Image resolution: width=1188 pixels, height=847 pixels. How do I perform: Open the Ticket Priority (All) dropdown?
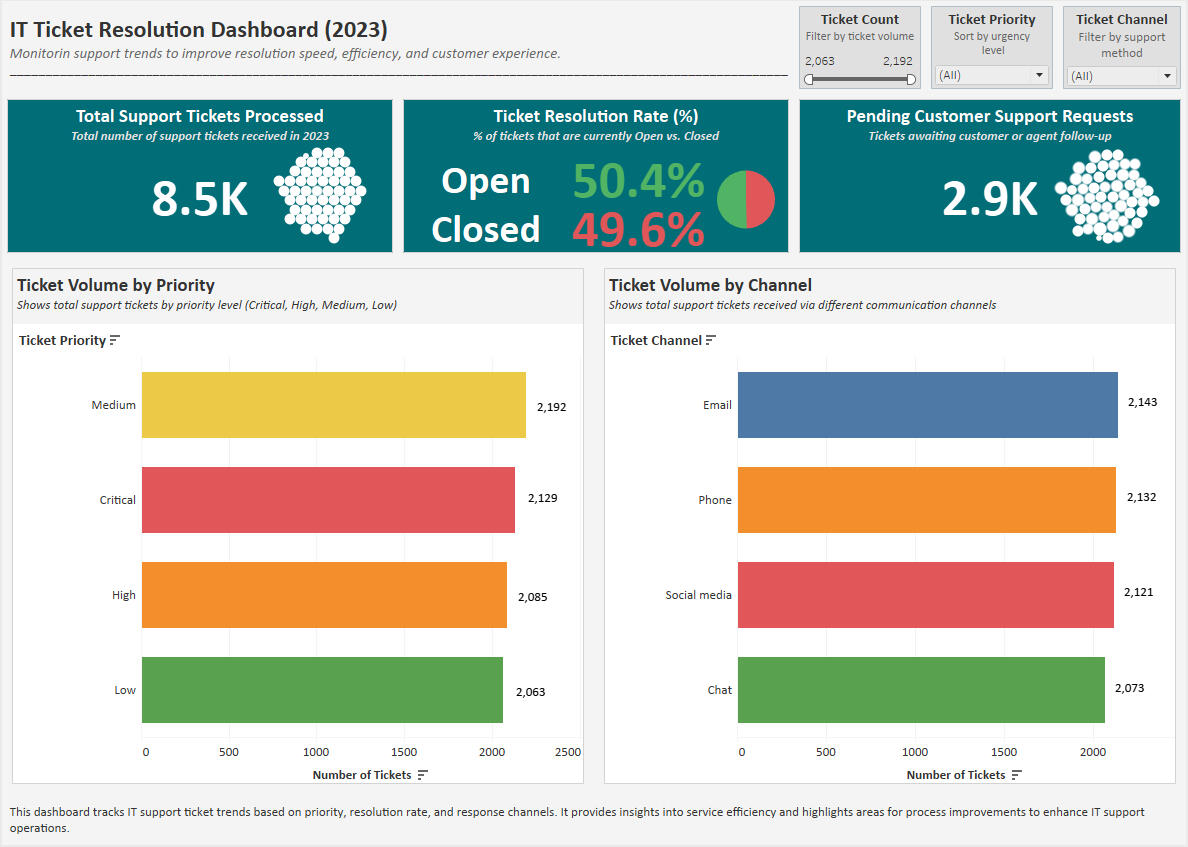click(x=991, y=75)
